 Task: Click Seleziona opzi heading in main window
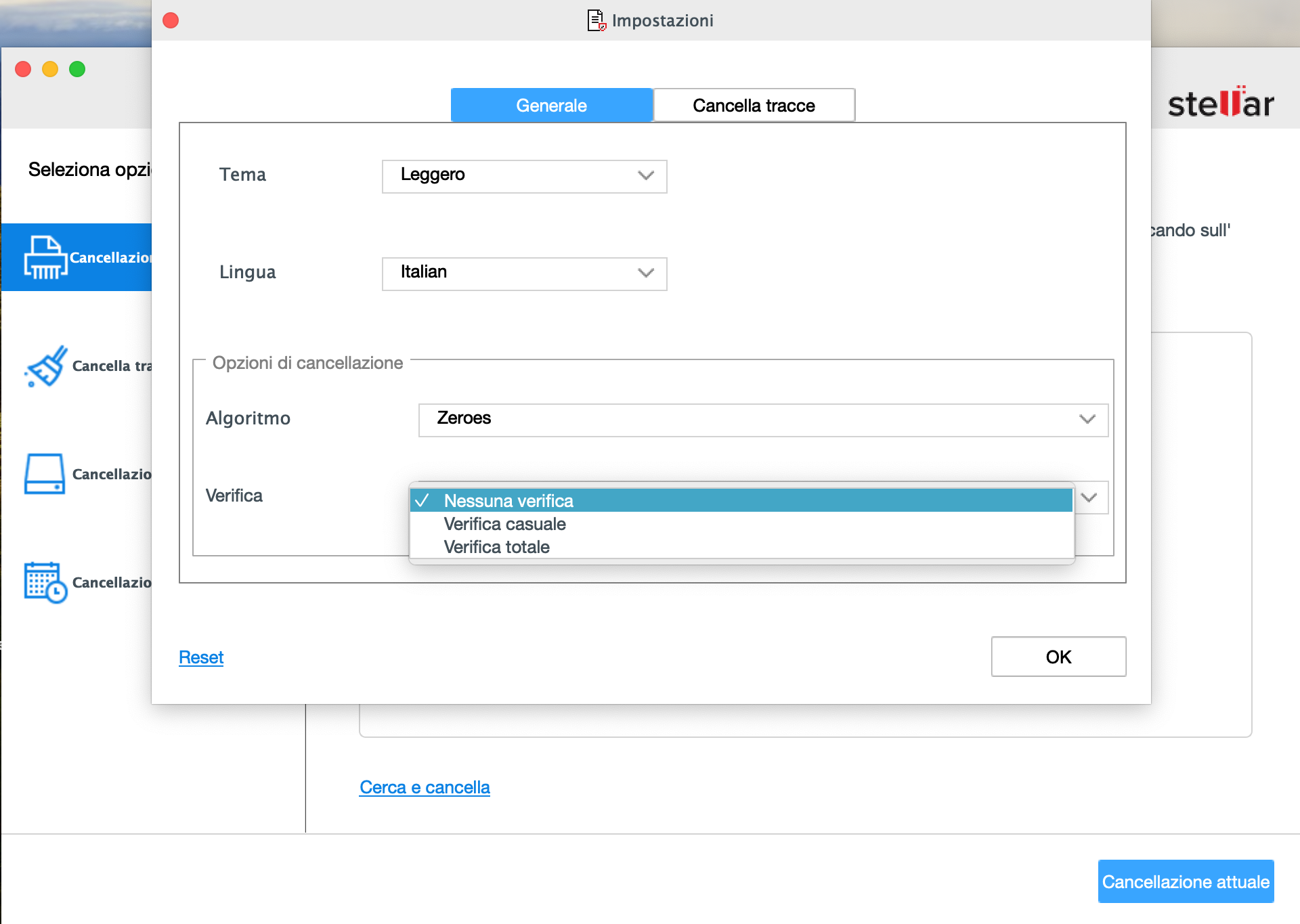[x=90, y=169]
